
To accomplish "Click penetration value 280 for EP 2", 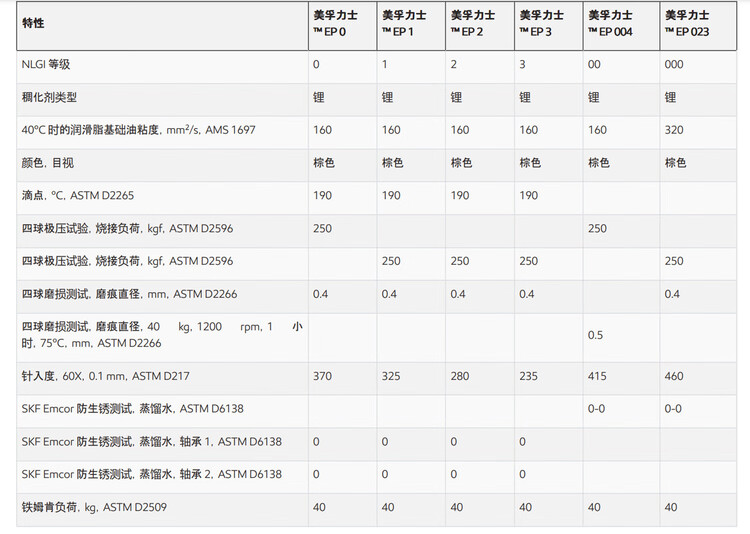I will pyautogui.click(x=460, y=376).
